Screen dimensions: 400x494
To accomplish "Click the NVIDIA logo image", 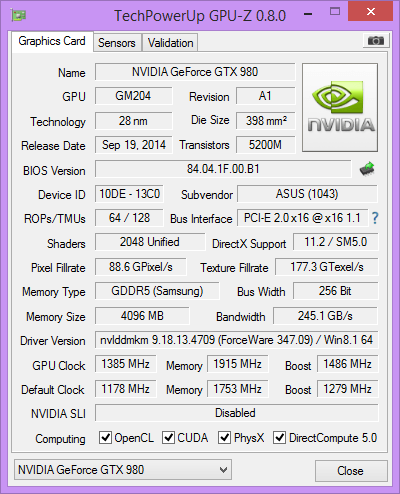I will pos(340,107).
